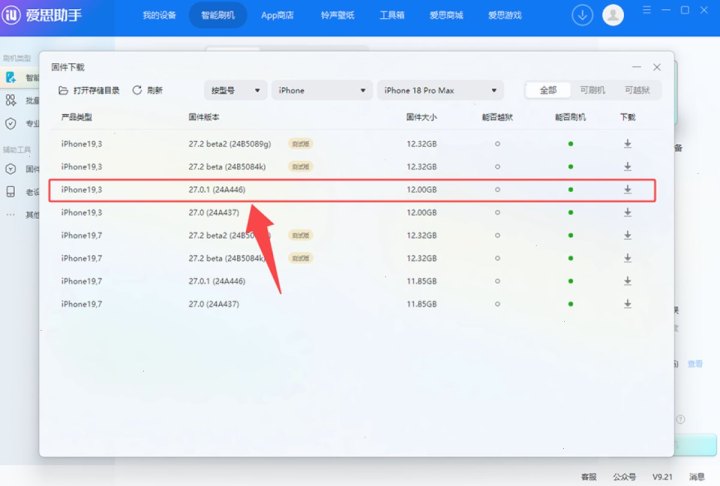Viewport: 720px width, 486px height.
Task: Go to 智能刷机 tab
Action: pos(218,15)
